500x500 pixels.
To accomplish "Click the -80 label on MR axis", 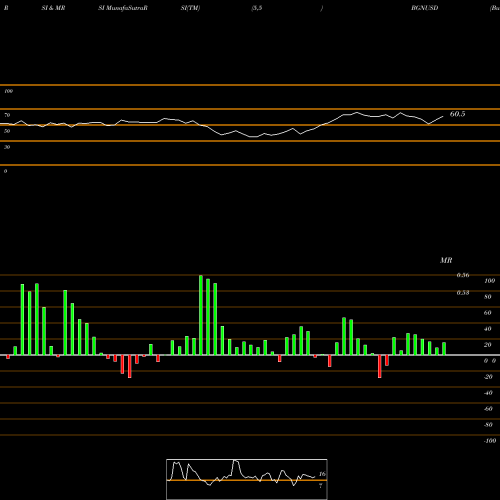I will pos(488,425).
